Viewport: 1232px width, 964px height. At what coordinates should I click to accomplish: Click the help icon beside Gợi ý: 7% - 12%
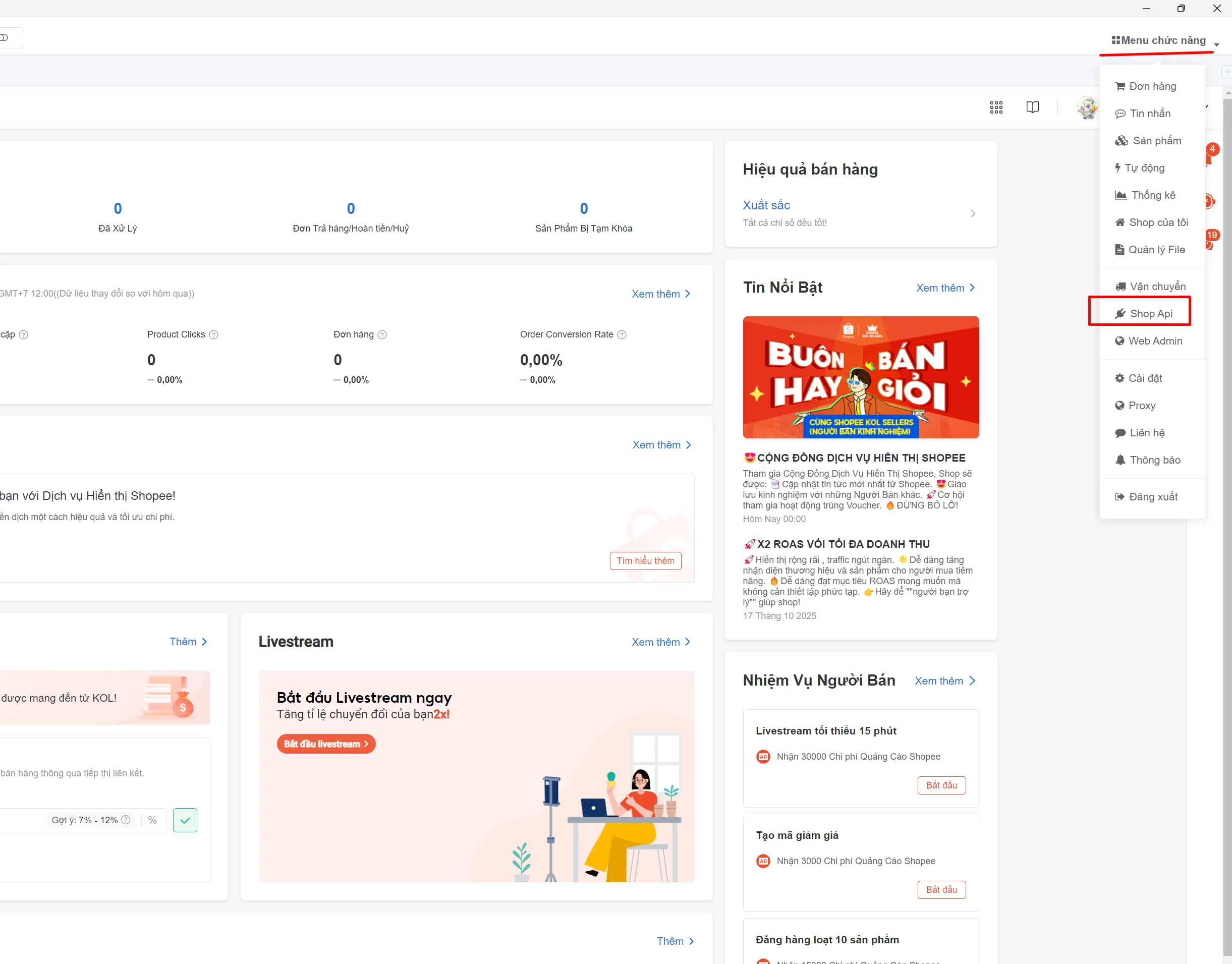126,820
